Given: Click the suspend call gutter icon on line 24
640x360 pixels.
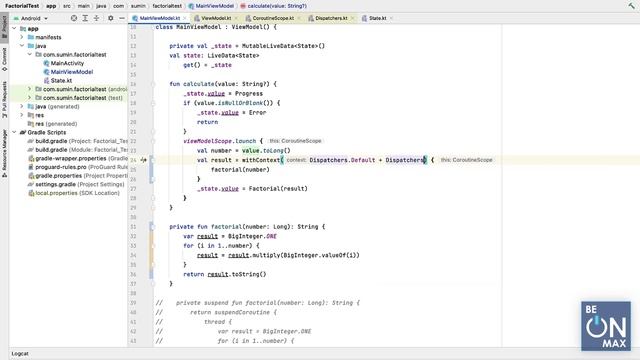Looking at the screenshot, I should click(143, 160).
